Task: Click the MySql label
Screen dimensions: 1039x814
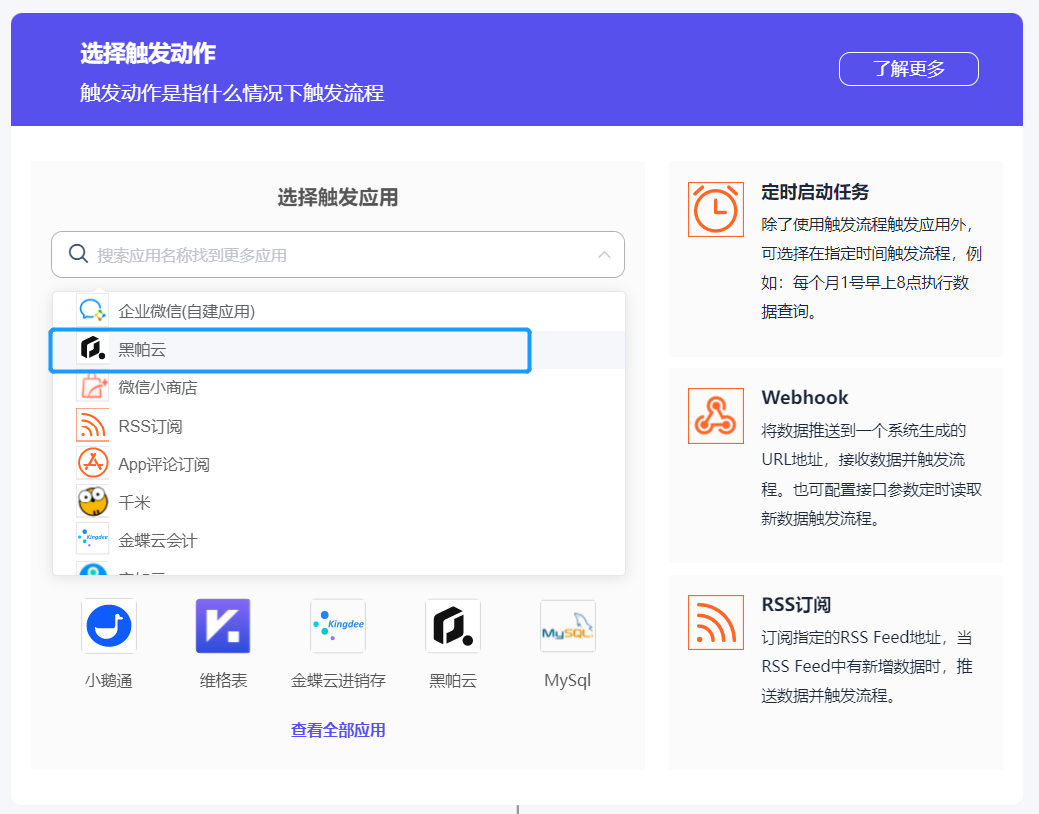Action: point(568,680)
